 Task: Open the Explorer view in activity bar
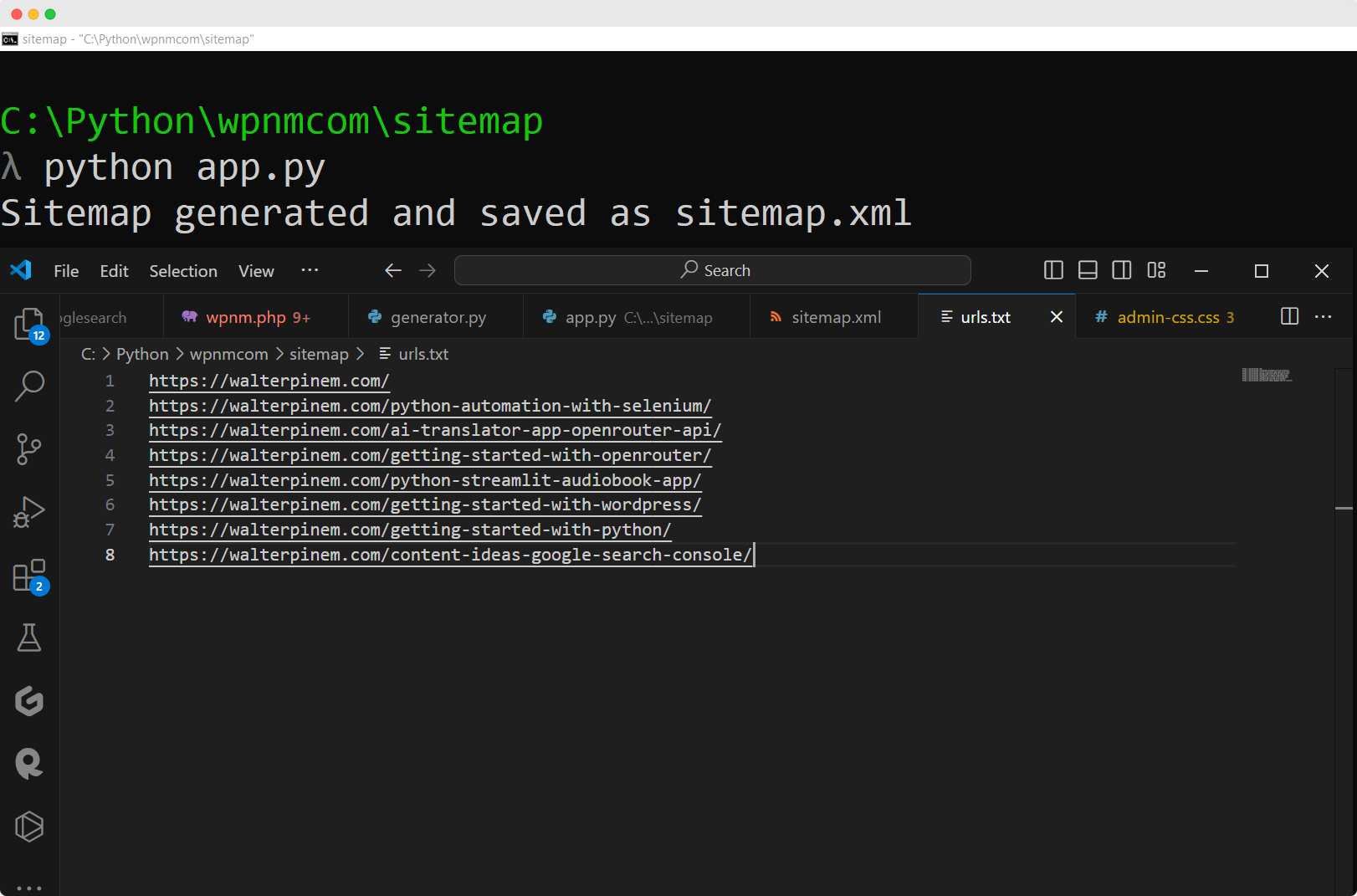click(x=30, y=324)
